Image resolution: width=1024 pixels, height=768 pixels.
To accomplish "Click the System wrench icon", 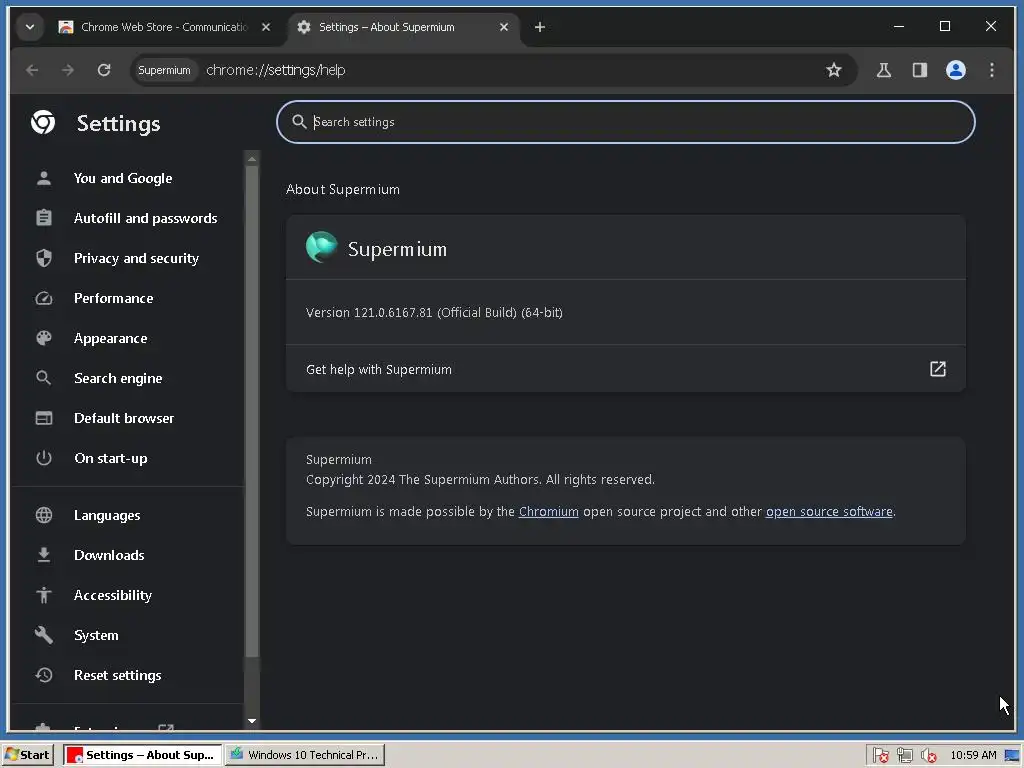I will 44,635.
